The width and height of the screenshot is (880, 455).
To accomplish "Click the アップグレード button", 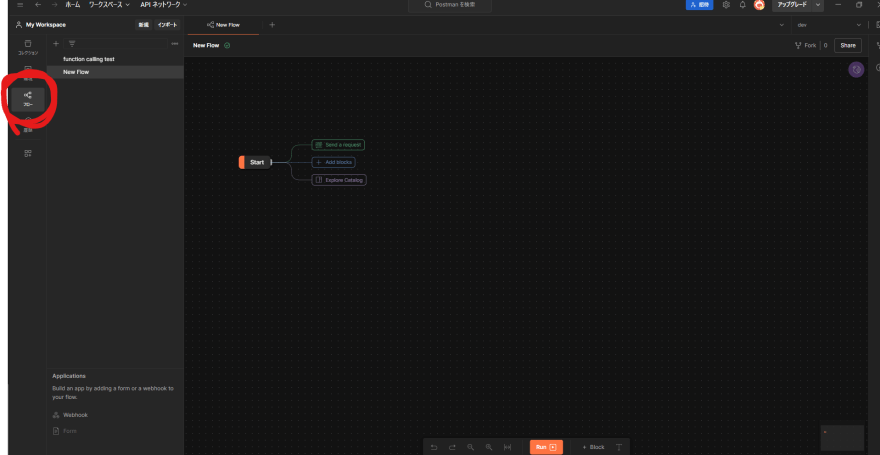I will tap(792, 4).
